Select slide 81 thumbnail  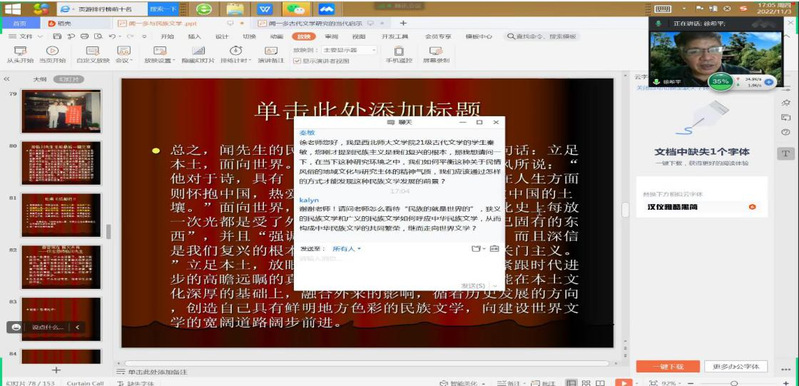[x=61, y=215]
